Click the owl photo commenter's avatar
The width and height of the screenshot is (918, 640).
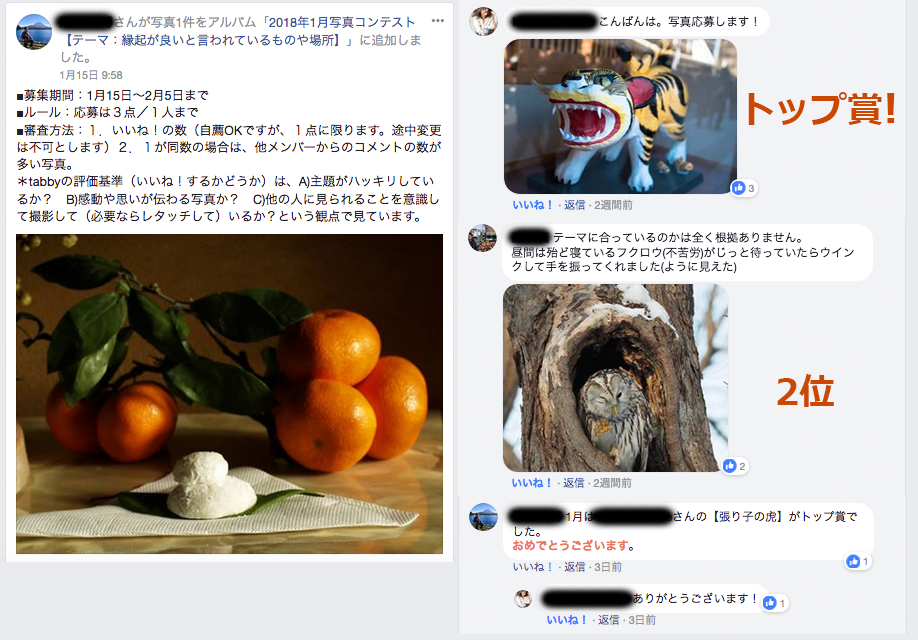(x=482, y=238)
